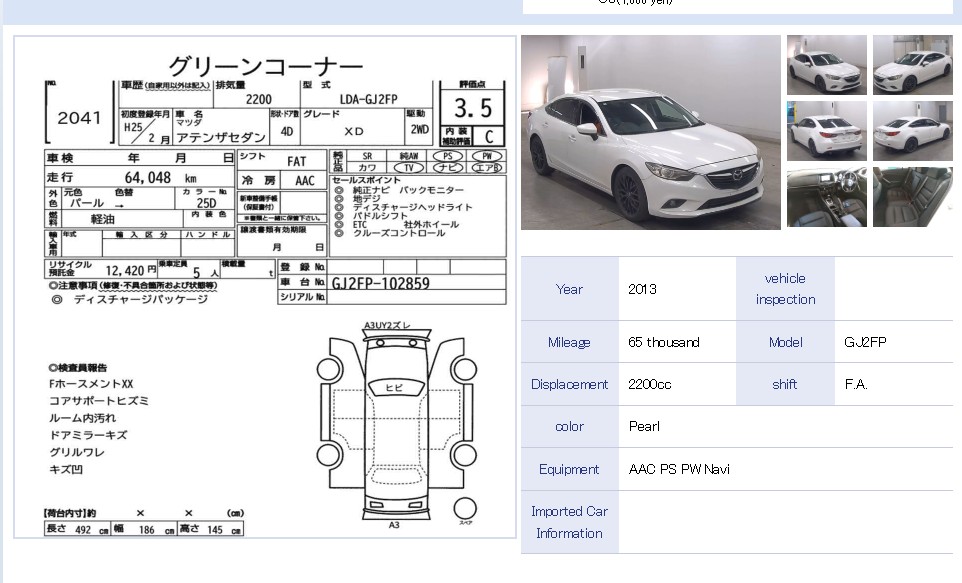The image size is (962, 583).
Task: Select the rear-left view car thumbnail
Action: [826, 131]
